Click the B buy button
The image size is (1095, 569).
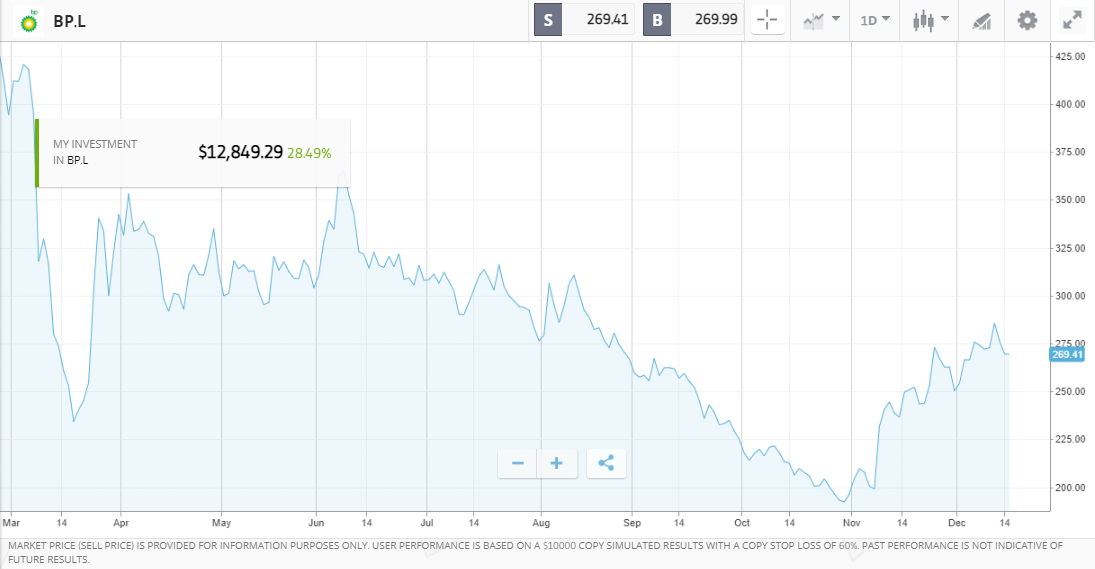(657, 20)
